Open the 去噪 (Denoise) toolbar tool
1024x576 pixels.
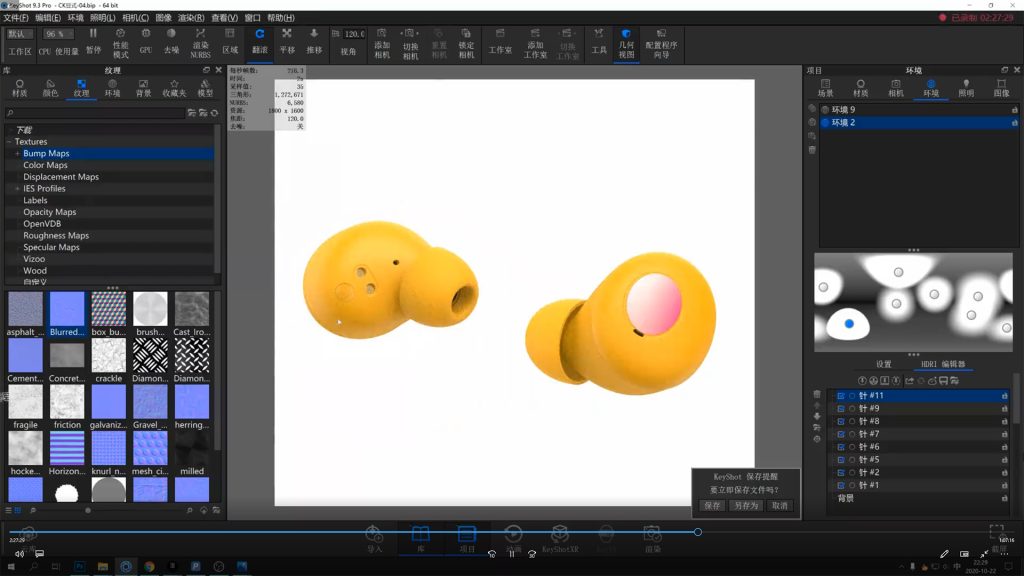pos(171,40)
